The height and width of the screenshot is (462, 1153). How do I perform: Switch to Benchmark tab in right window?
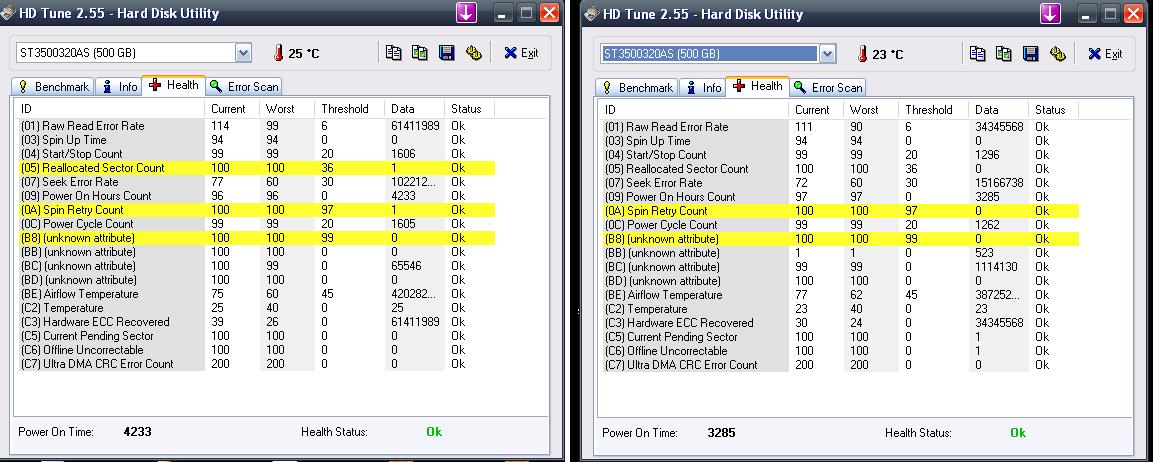click(636, 88)
